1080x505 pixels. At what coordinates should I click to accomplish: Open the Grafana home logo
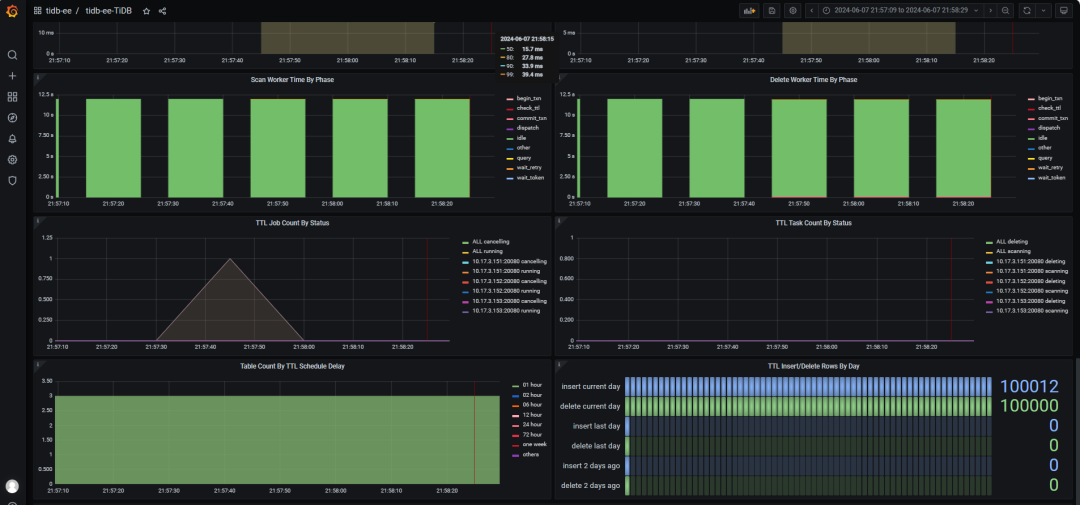click(x=12, y=11)
